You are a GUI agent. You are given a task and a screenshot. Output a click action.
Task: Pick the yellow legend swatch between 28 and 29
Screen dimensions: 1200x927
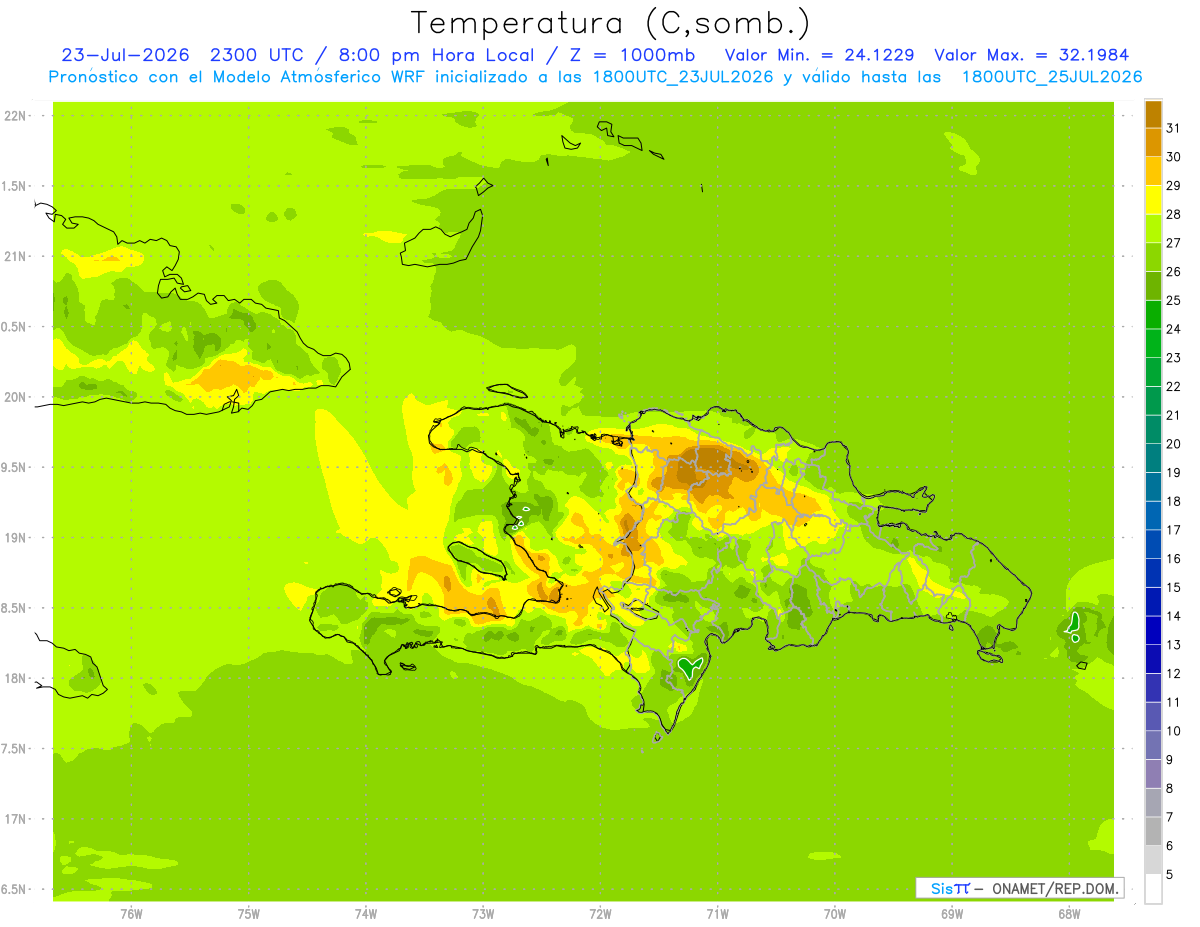[1153, 200]
